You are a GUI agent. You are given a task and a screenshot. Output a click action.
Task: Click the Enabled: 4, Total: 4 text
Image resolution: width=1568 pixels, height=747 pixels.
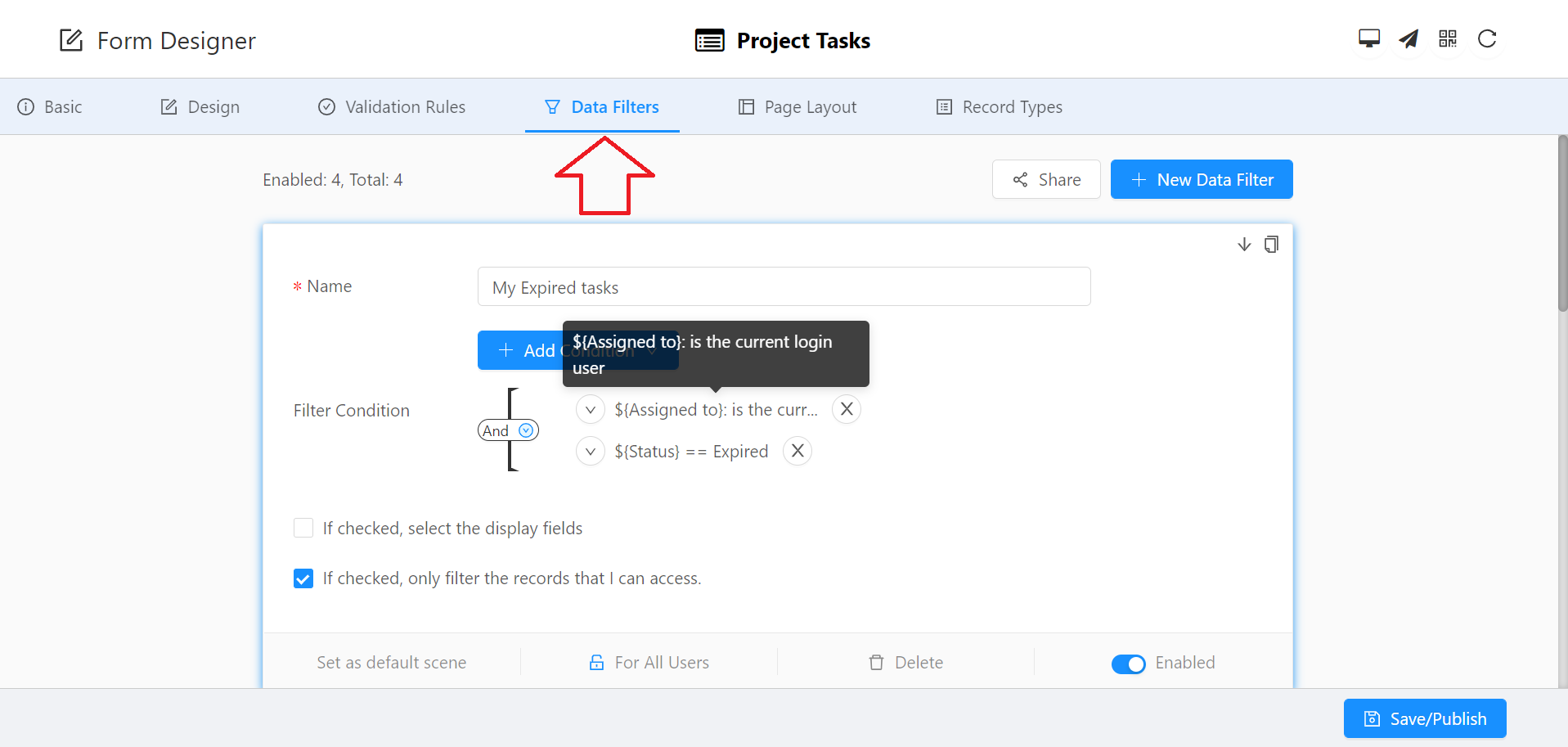tap(333, 179)
